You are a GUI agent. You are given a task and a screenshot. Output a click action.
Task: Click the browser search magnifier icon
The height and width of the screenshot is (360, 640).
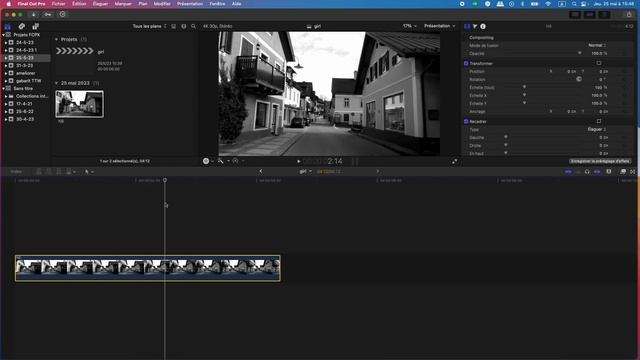[193, 26]
